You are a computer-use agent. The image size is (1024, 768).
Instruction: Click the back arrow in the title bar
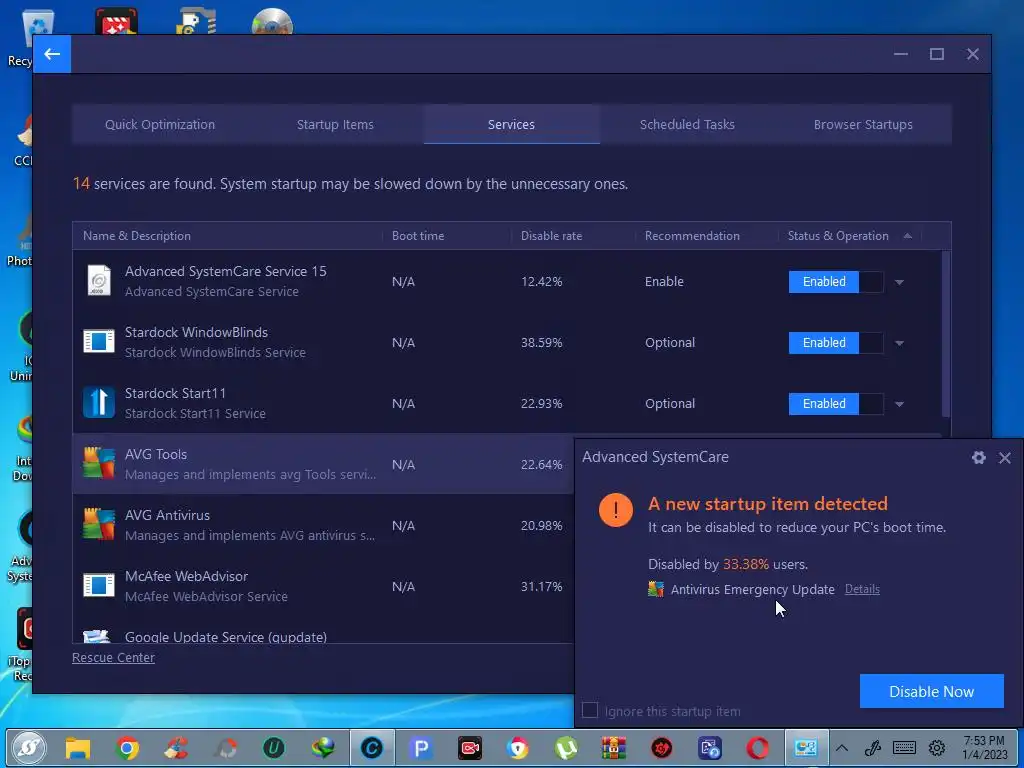coord(52,54)
